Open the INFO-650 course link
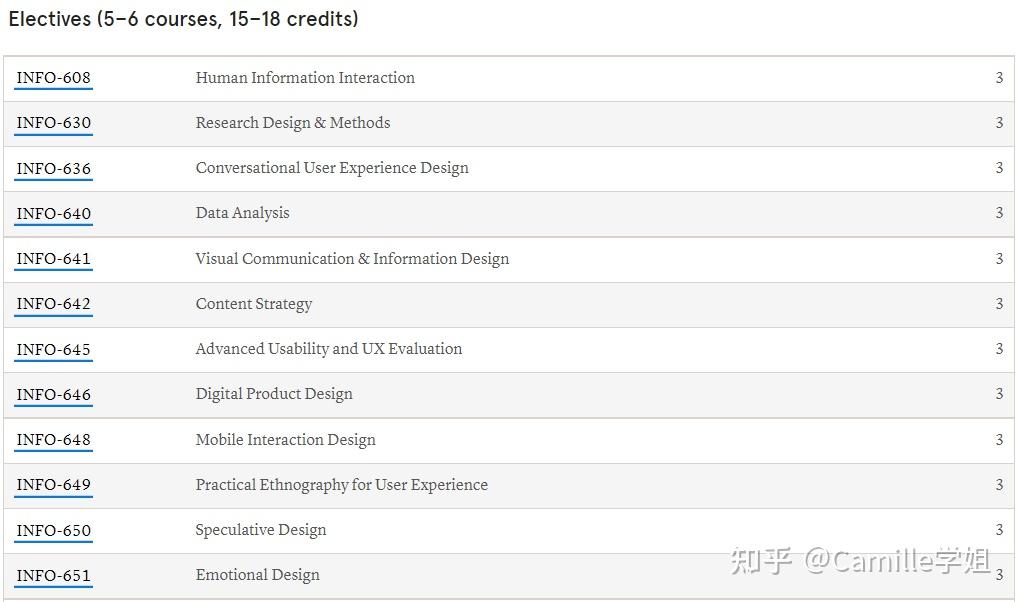 tap(53, 530)
